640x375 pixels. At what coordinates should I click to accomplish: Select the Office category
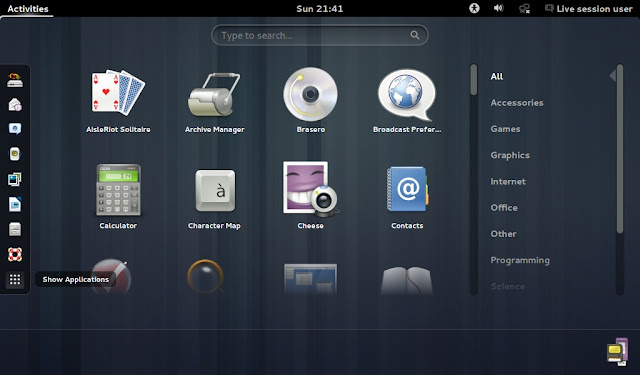pos(504,208)
